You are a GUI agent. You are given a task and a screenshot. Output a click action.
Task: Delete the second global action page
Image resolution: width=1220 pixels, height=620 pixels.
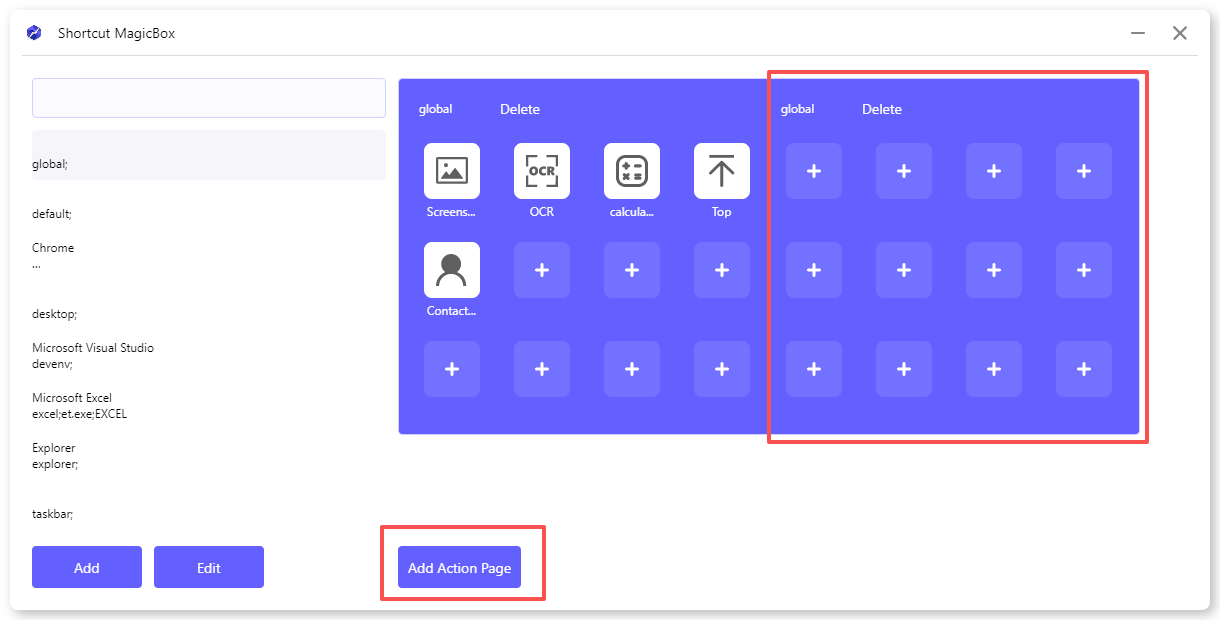point(882,109)
